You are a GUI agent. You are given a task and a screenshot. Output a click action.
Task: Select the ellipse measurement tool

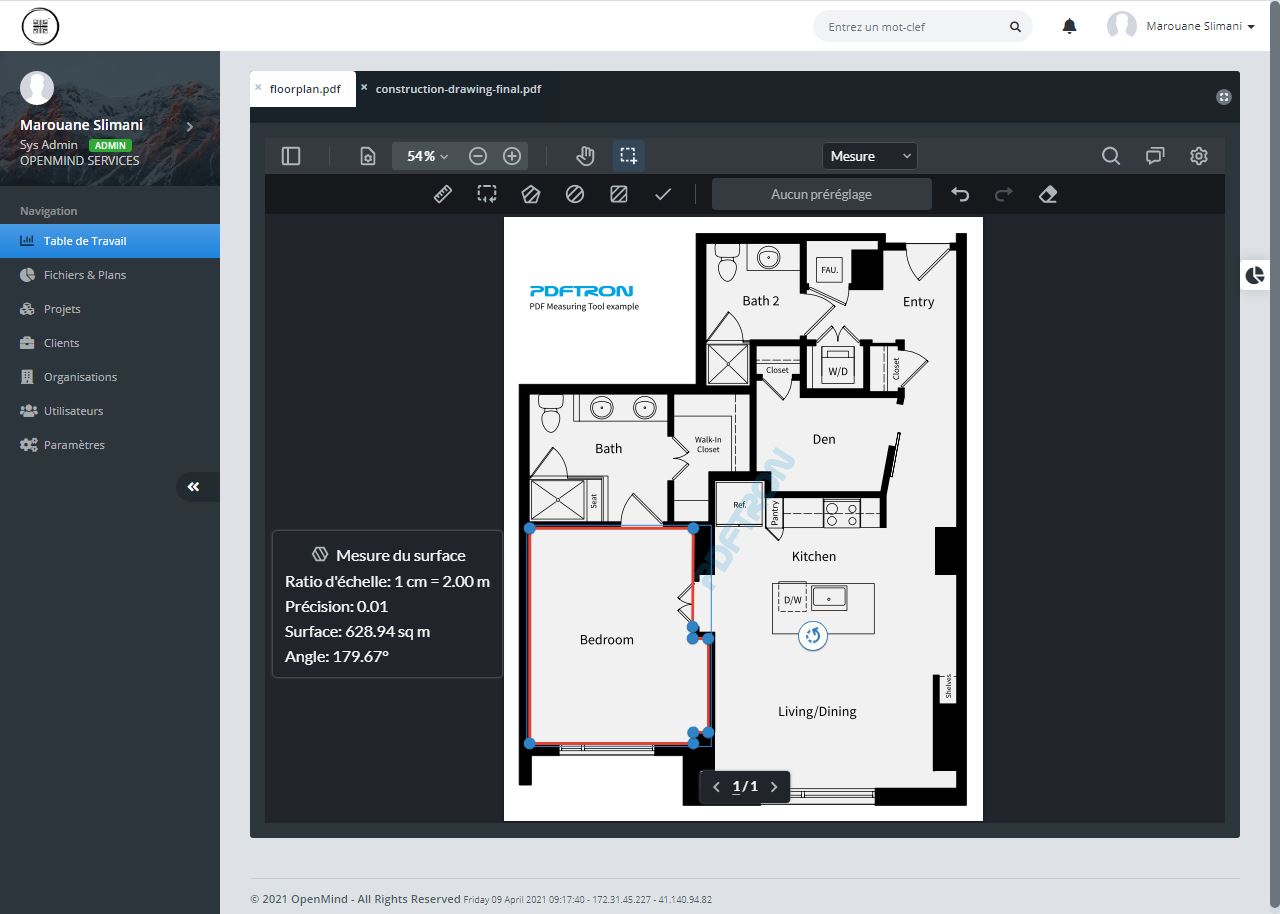point(575,194)
